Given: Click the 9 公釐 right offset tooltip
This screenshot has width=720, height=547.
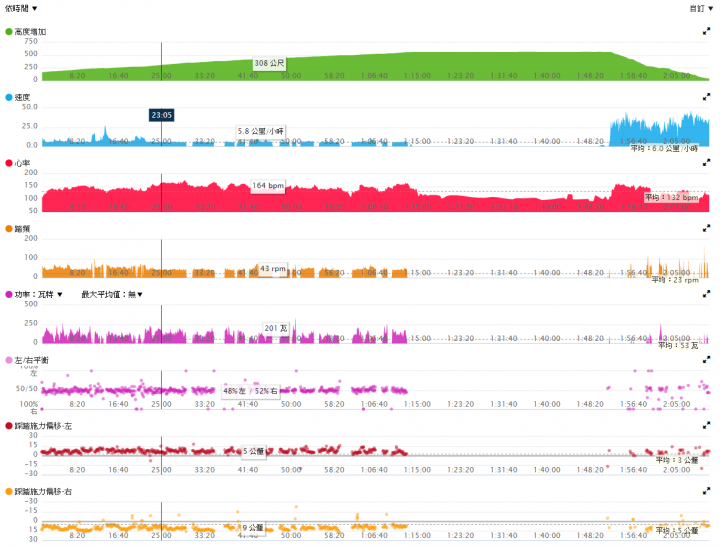Looking at the screenshot, I should (x=253, y=528).
